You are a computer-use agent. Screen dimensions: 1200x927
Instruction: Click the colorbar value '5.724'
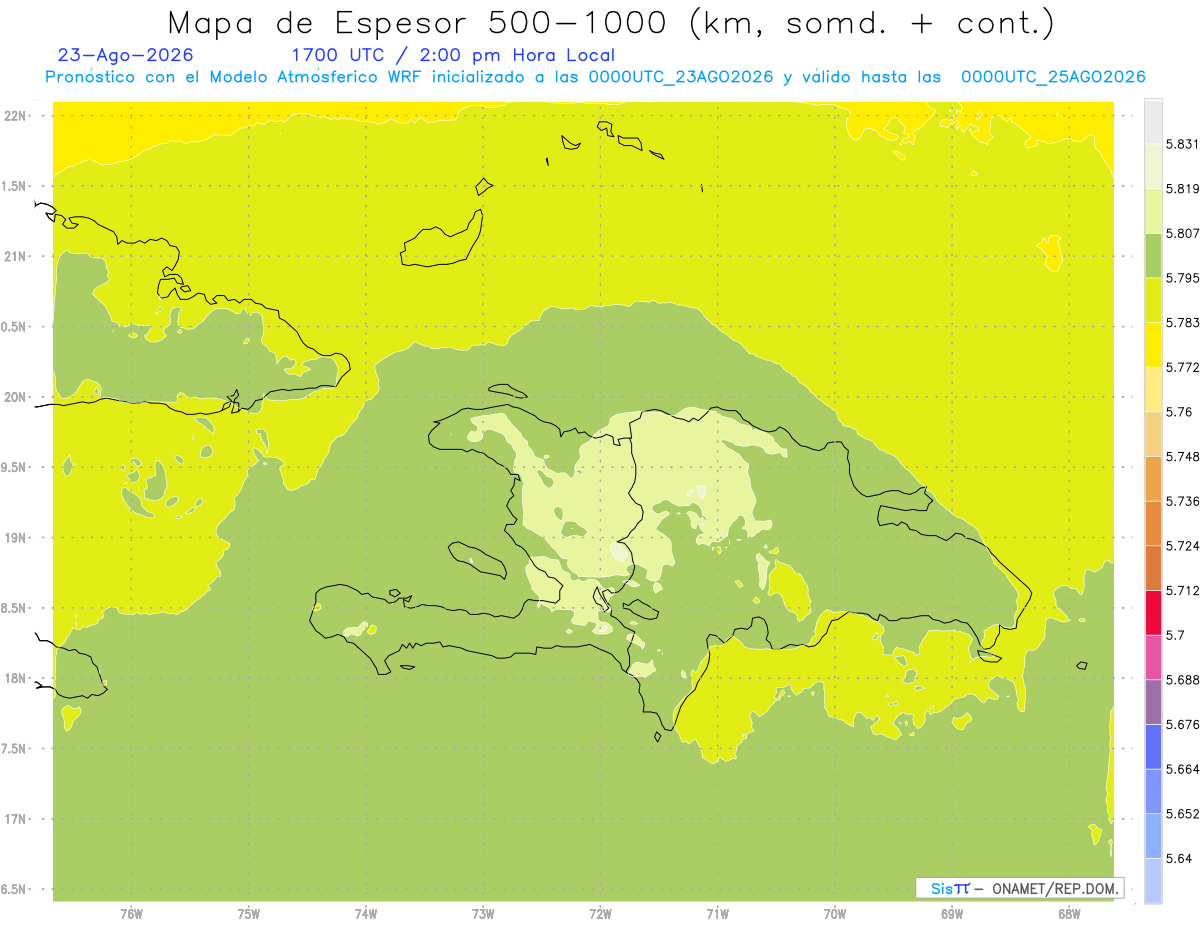pyautogui.click(x=1182, y=546)
